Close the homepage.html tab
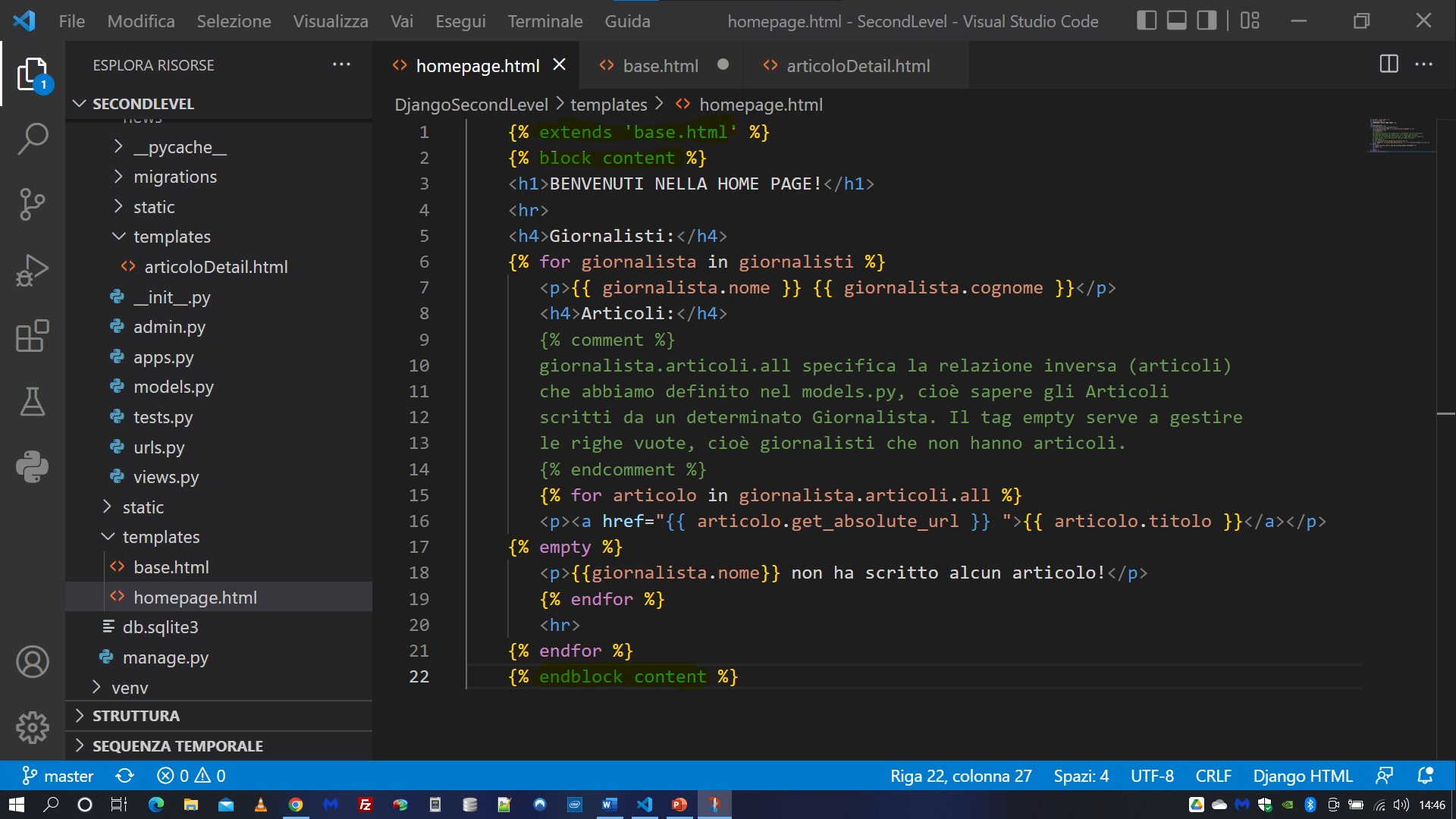This screenshot has width=1456, height=819. click(x=560, y=65)
